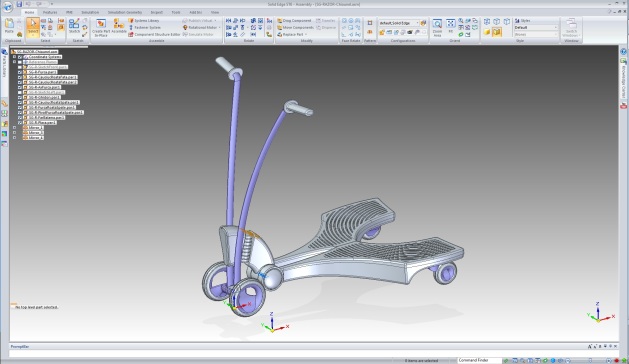Open the Solid Edge application button menu
Screen dimensions: 629x364
point(7,6)
